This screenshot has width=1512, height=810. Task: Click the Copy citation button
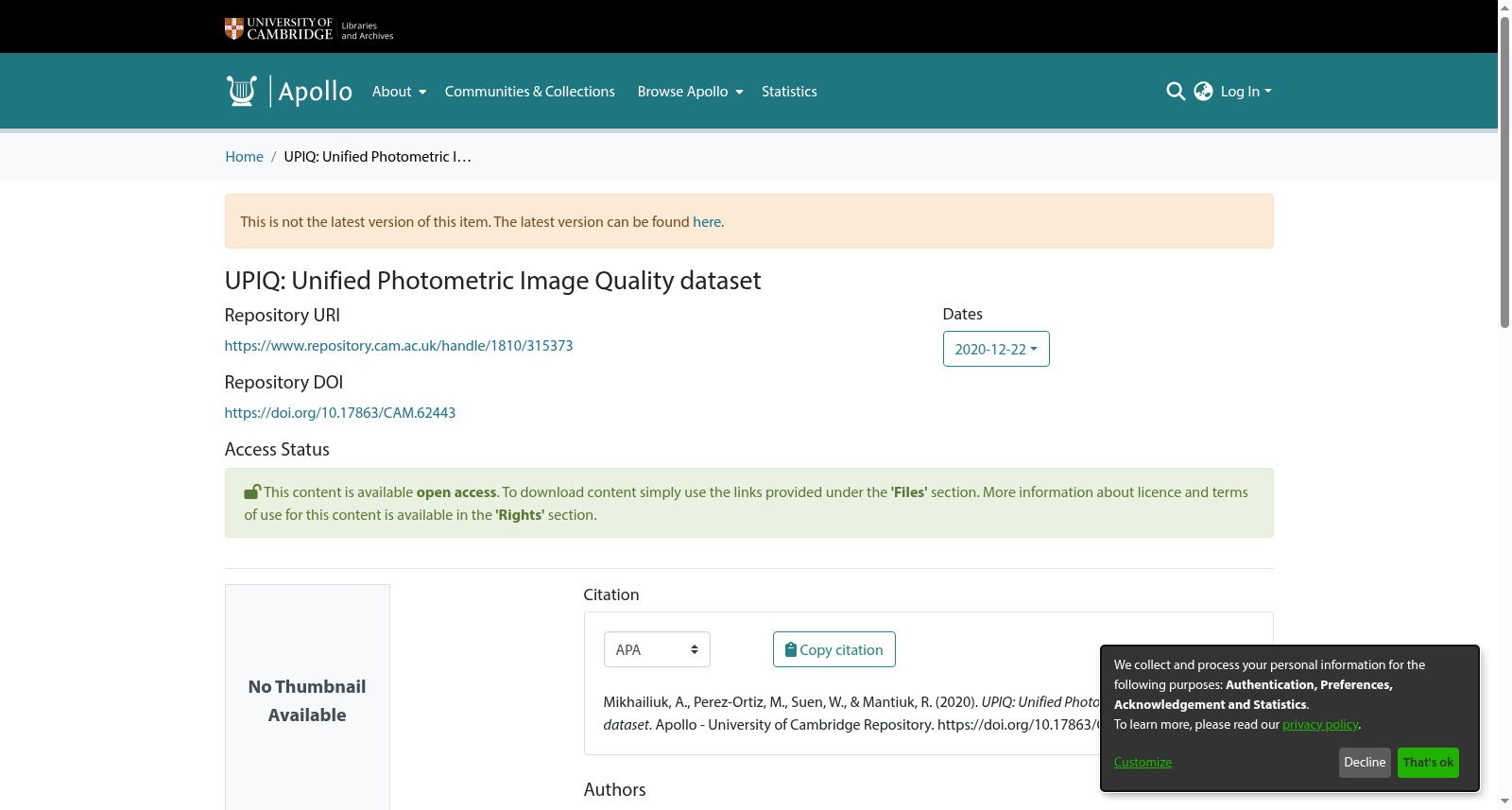pyautogui.click(x=834, y=649)
